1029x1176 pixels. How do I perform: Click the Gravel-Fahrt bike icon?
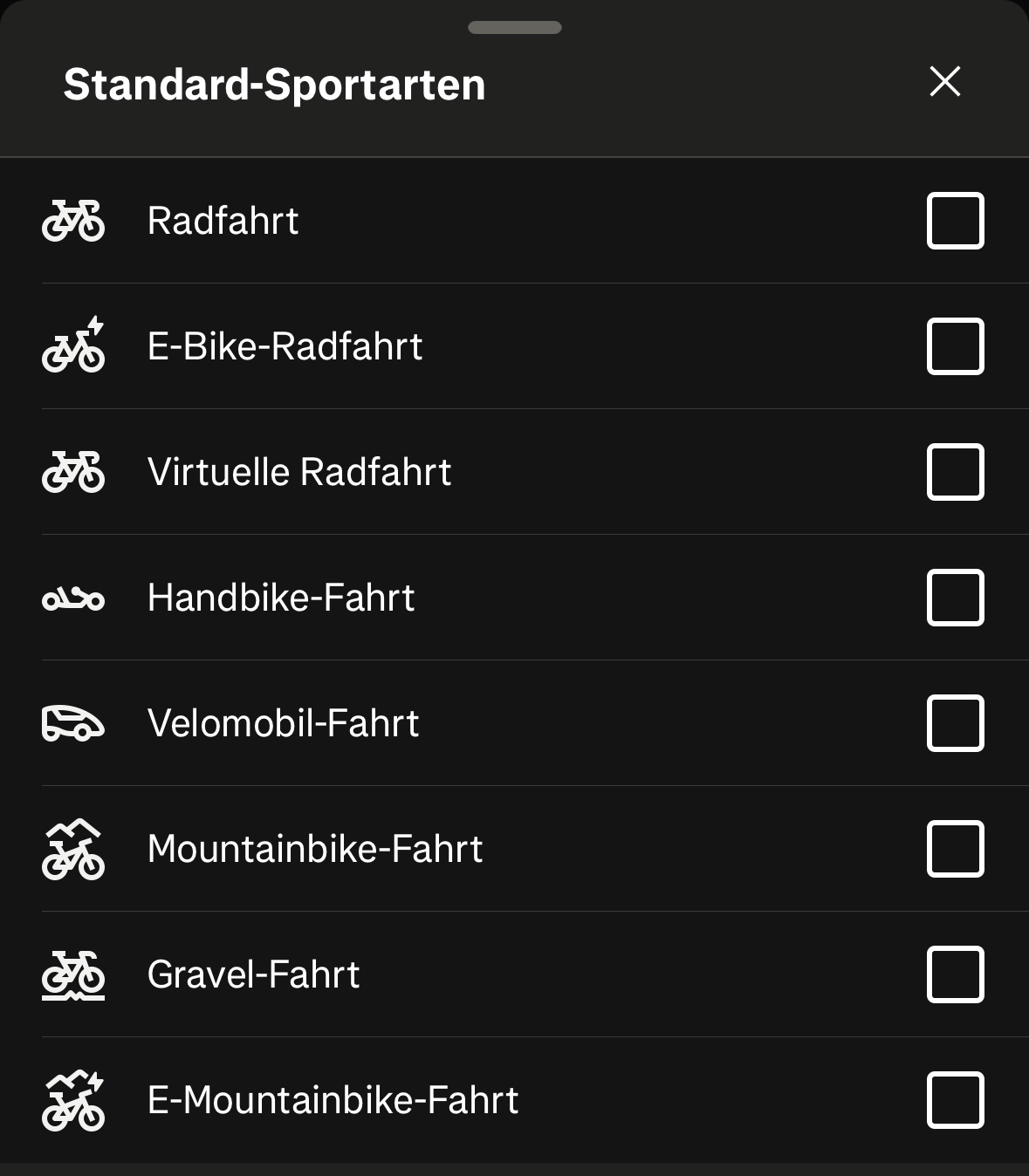pyautogui.click(x=73, y=974)
